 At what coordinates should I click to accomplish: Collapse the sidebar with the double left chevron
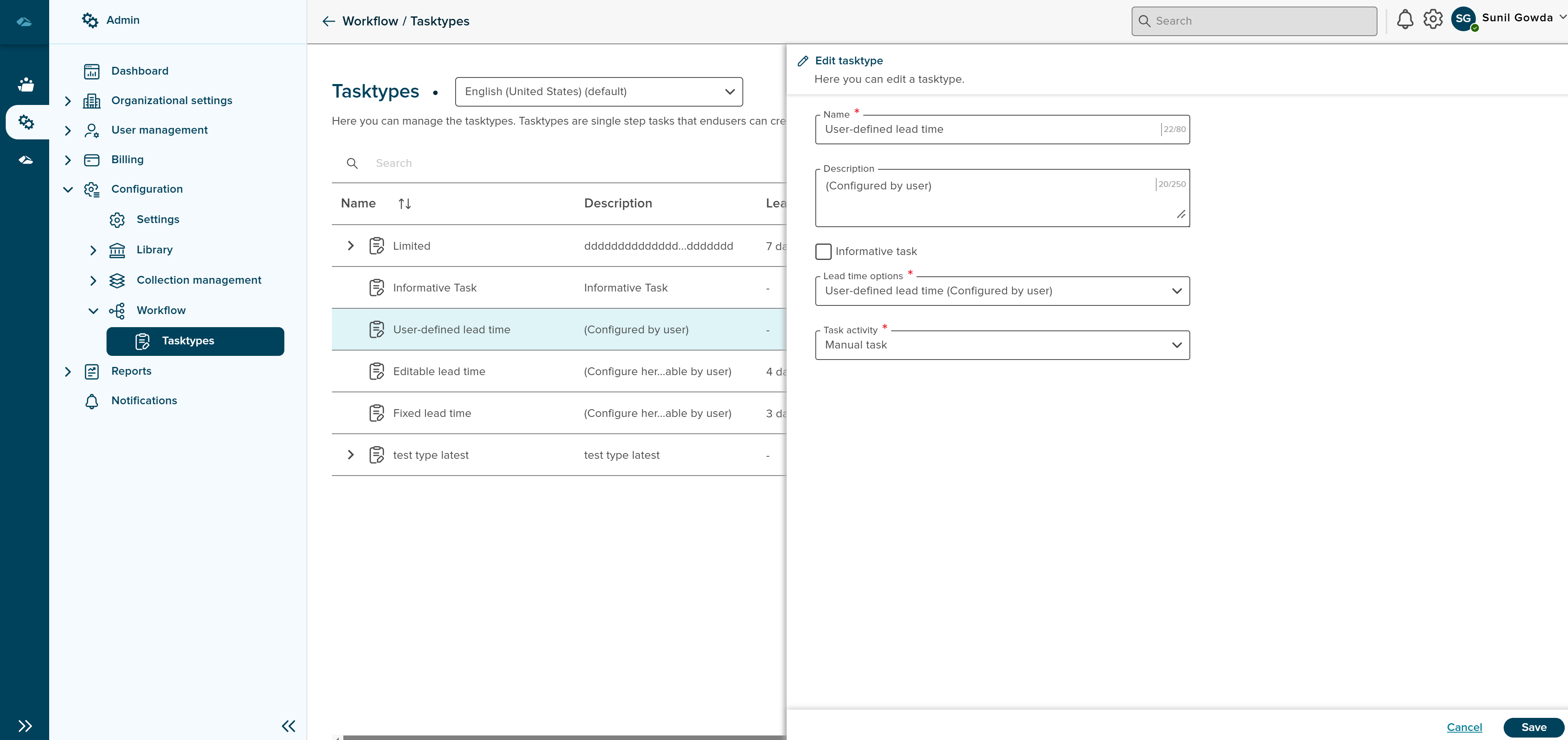click(x=288, y=725)
